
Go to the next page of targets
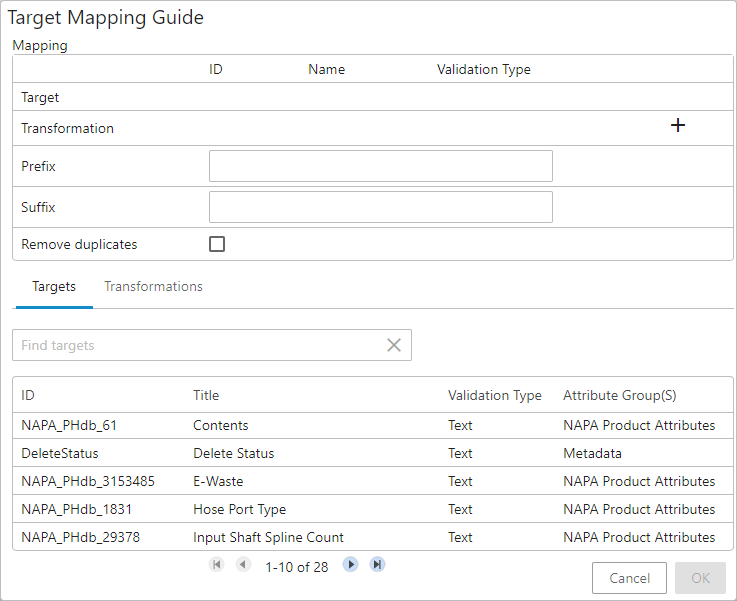350,565
